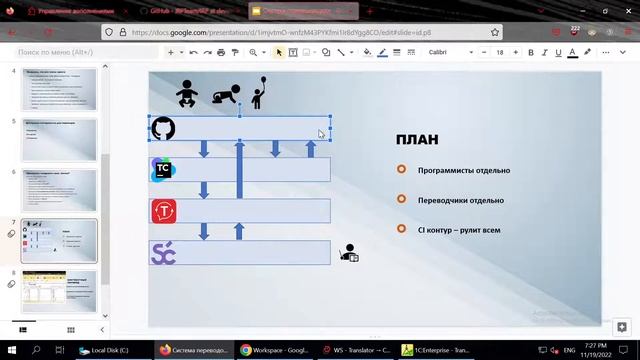
Task: Select slide 7 thumbnail
Action: tap(60, 241)
